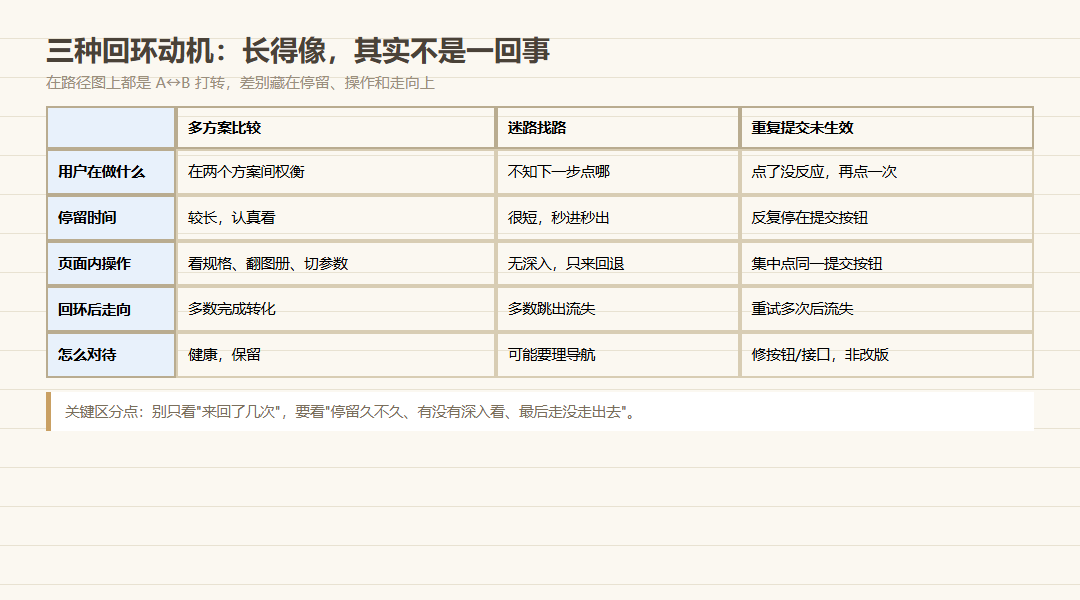This screenshot has height=600, width=1080.
Task: Click the cell 健康，保留
Action: point(336,355)
